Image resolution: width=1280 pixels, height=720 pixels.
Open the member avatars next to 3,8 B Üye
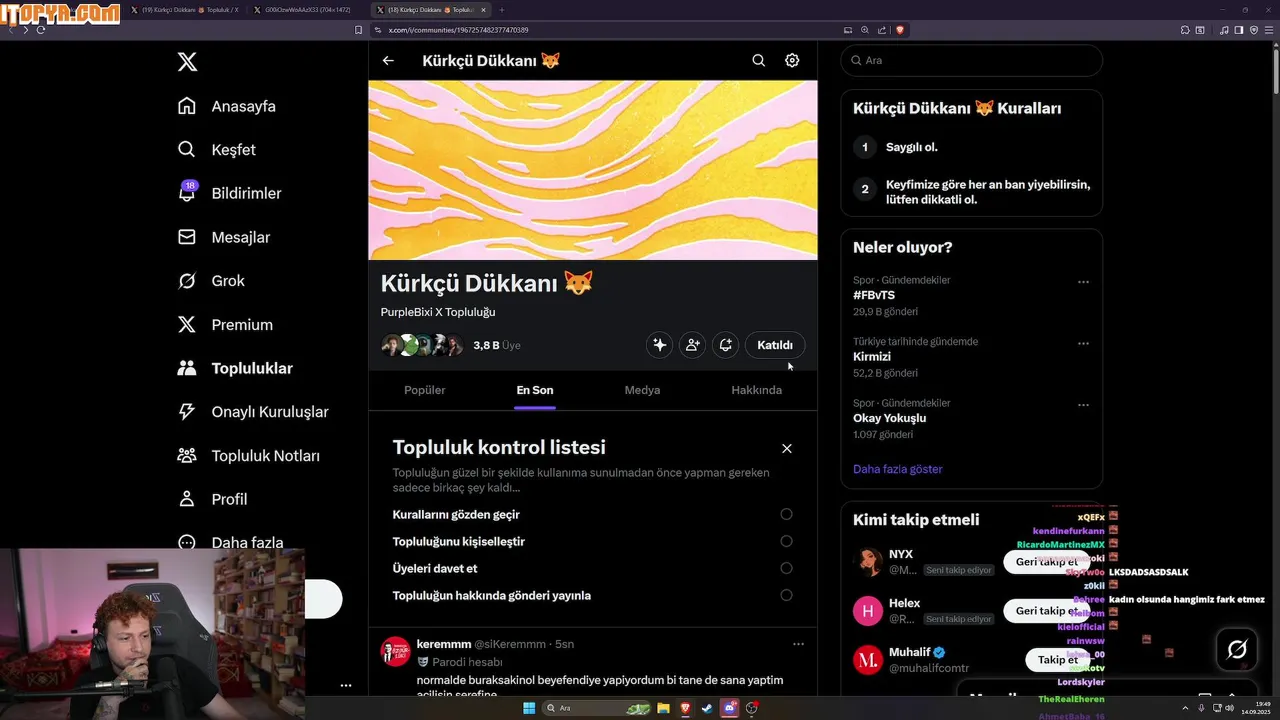(x=423, y=345)
